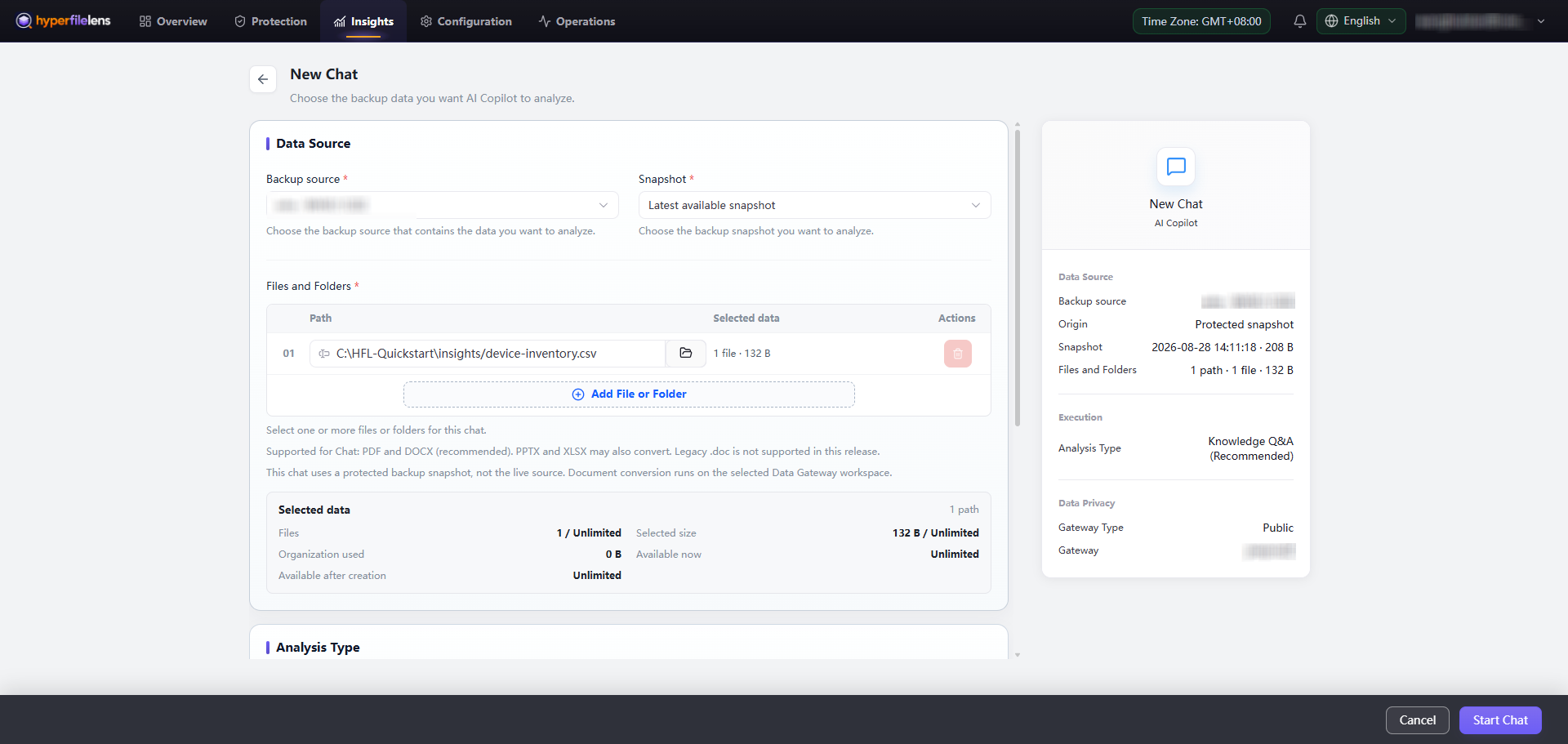This screenshot has width=1568, height=744.
Task: Click the 'Selected data' column header
Action: click(x=746, y=319)
